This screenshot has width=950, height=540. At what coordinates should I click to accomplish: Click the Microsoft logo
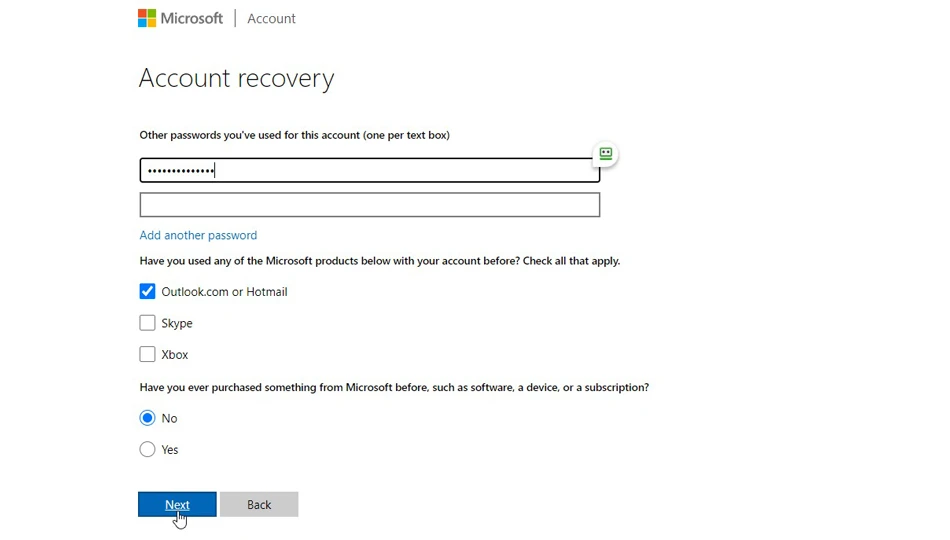tap(181, 18)
